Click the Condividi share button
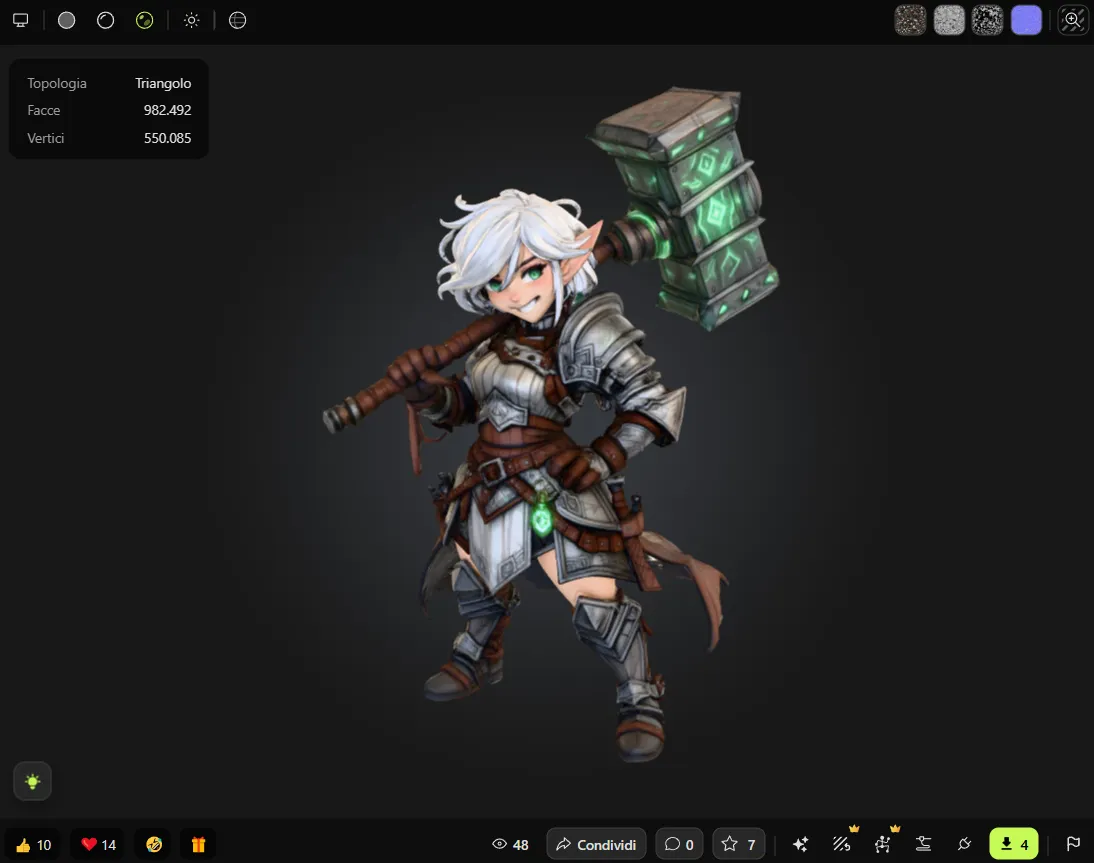 coord(596,844)
